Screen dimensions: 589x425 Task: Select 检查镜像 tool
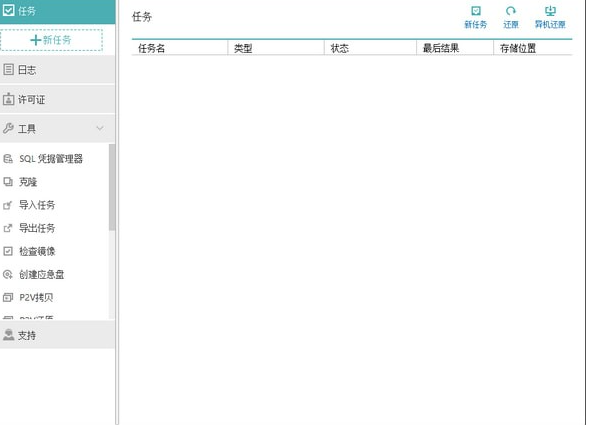point(37,251)
